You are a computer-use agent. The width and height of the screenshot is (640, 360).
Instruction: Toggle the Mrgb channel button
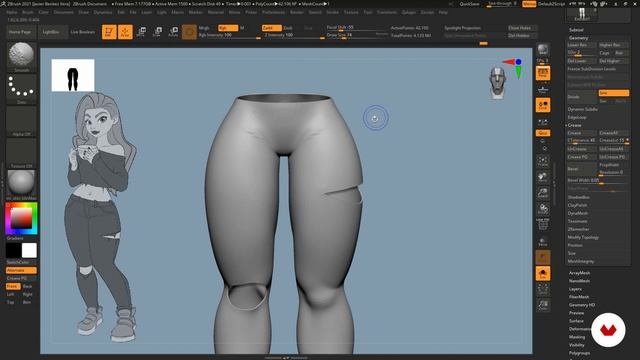coord(204,28)
